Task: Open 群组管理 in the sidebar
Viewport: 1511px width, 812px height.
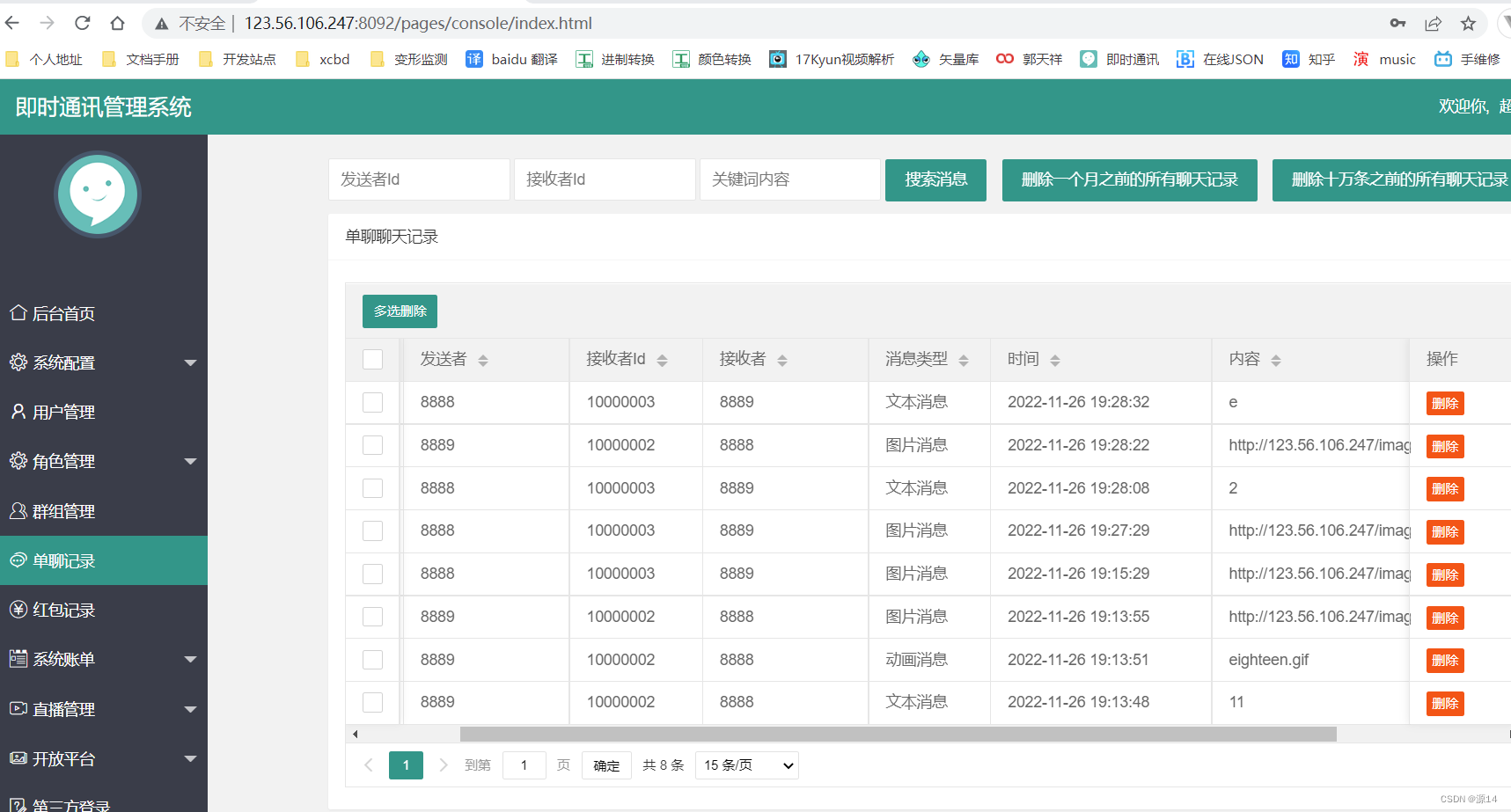Action: click(x=104, y=511)
